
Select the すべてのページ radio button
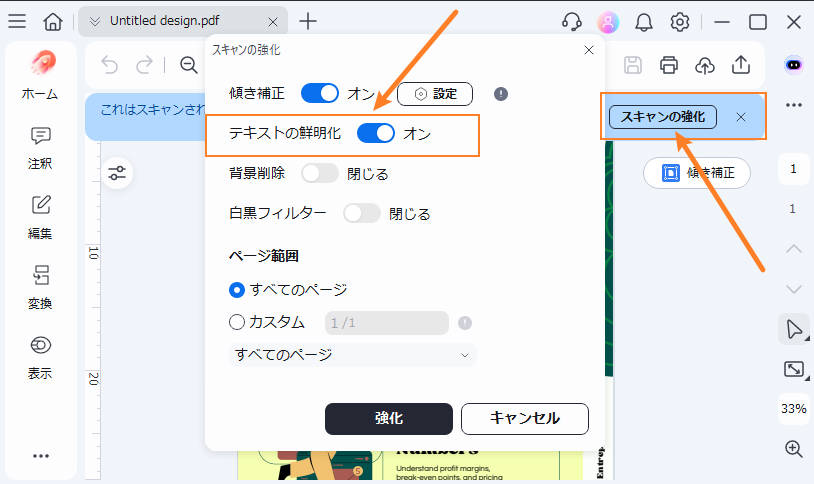click(x=237, y=290)
